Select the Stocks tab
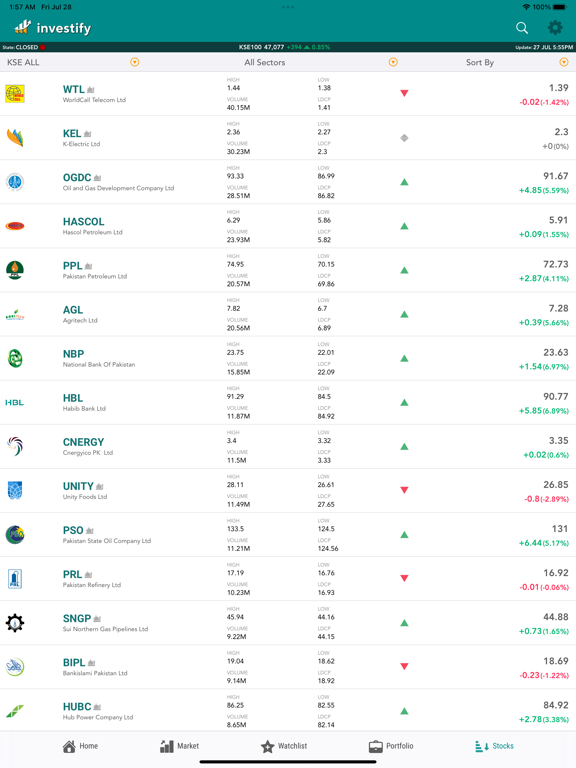Image resolution: width=576 pixels, height=768 pixels. click(494, 746)
